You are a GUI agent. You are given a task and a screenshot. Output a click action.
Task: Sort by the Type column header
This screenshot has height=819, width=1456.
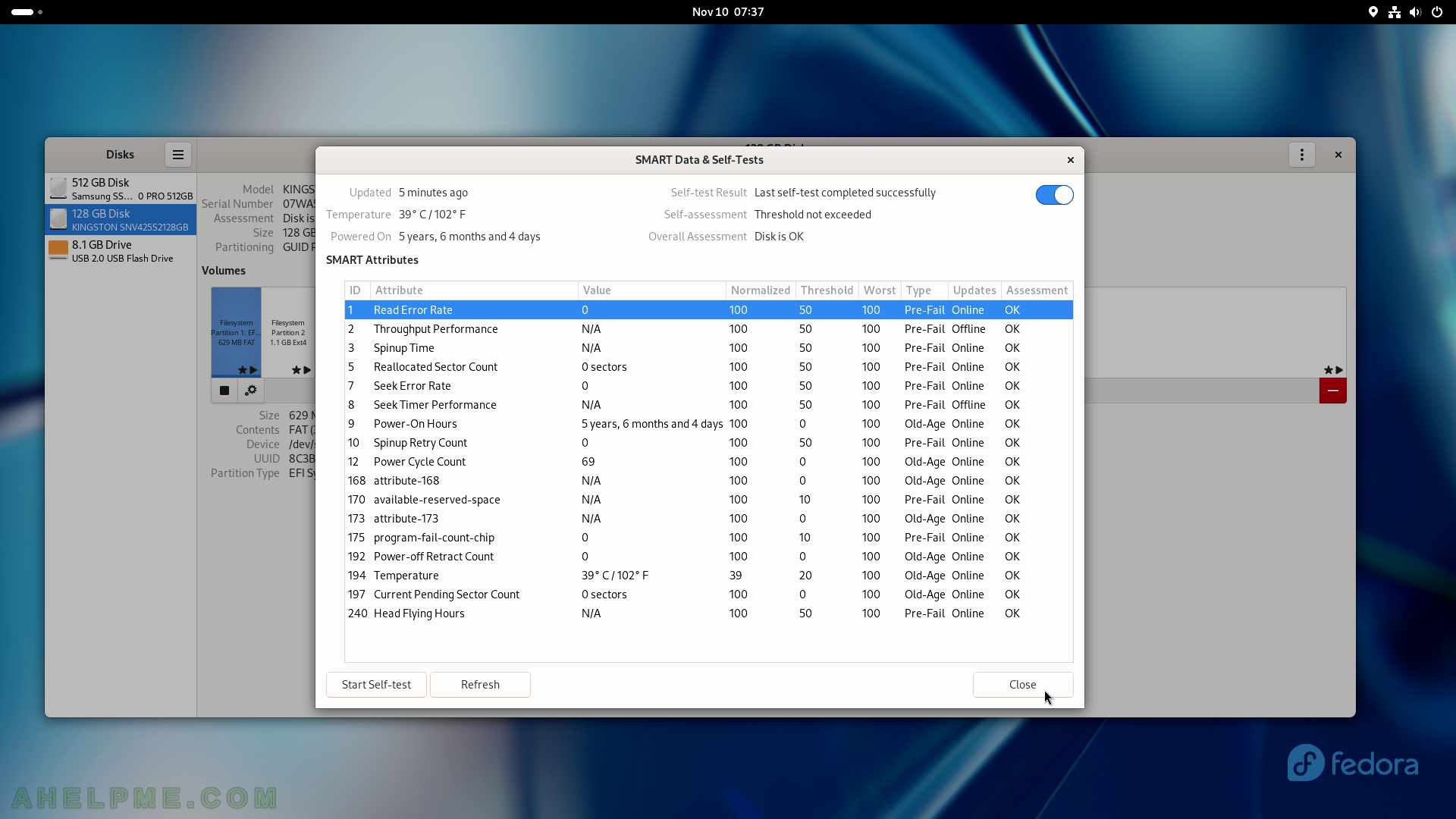[924, 290]
